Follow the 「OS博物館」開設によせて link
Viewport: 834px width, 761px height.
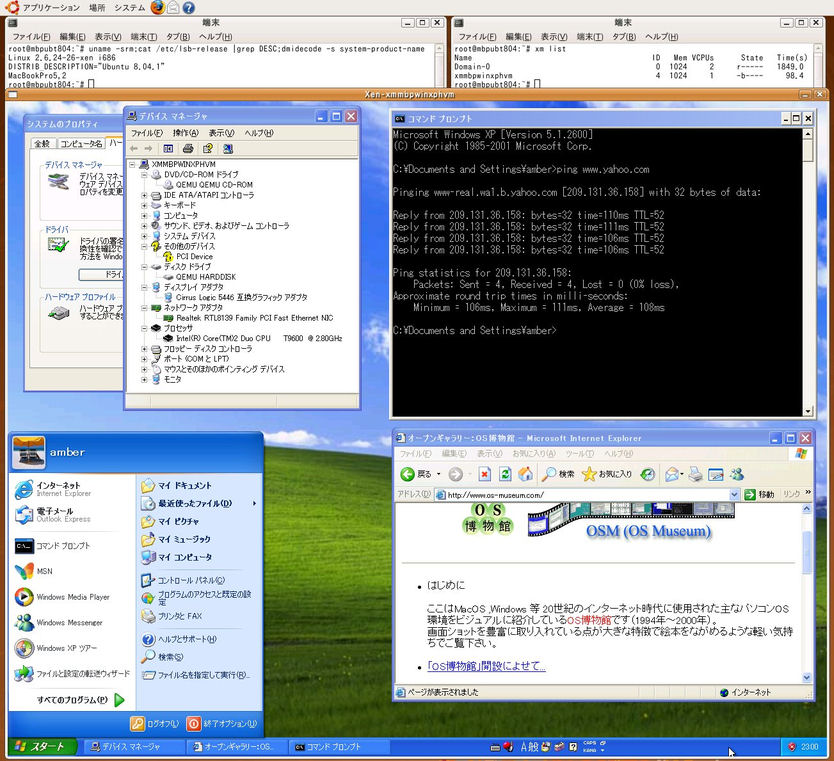pyautogui.click(x=486, y=666)
